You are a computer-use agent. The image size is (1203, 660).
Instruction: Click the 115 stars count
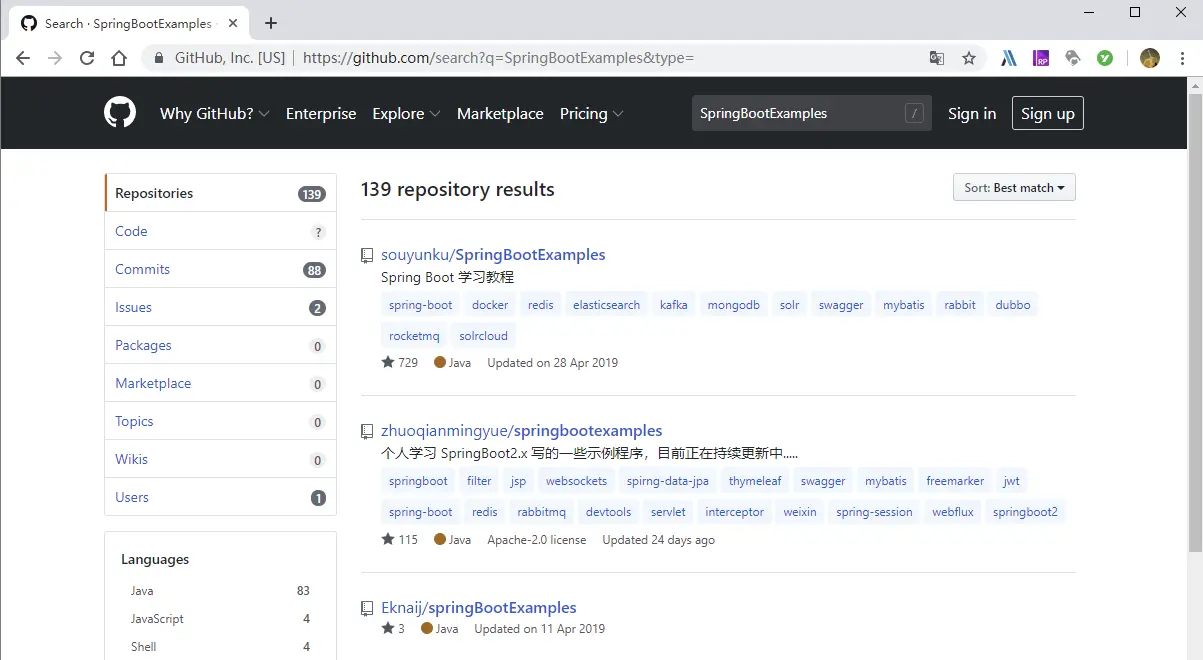click(x=400, y=540)
